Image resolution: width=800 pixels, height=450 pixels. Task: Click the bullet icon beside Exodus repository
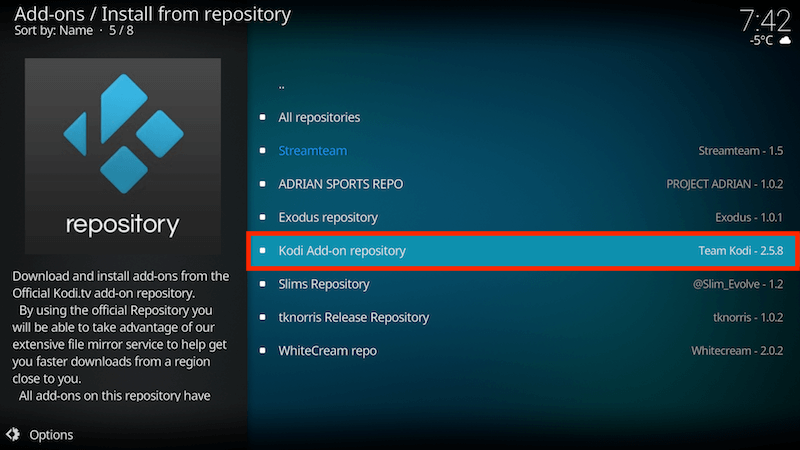262,217
